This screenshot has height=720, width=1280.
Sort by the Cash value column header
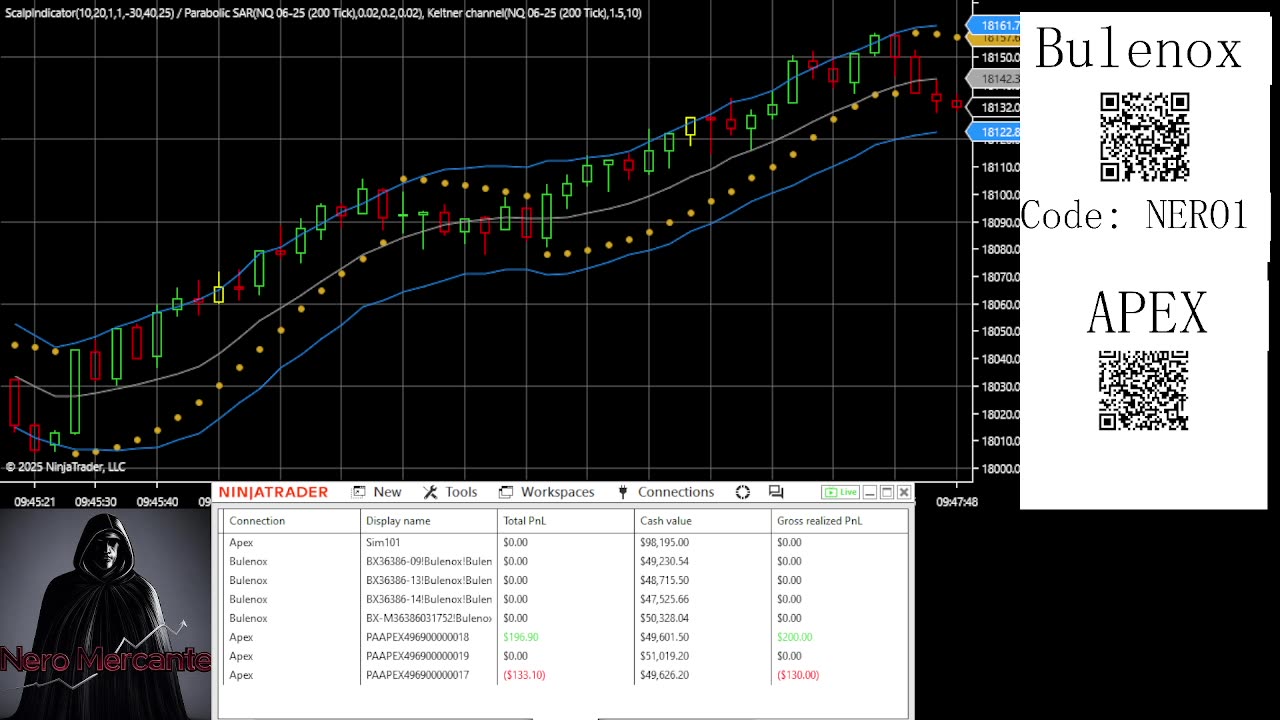click(703, 521)
